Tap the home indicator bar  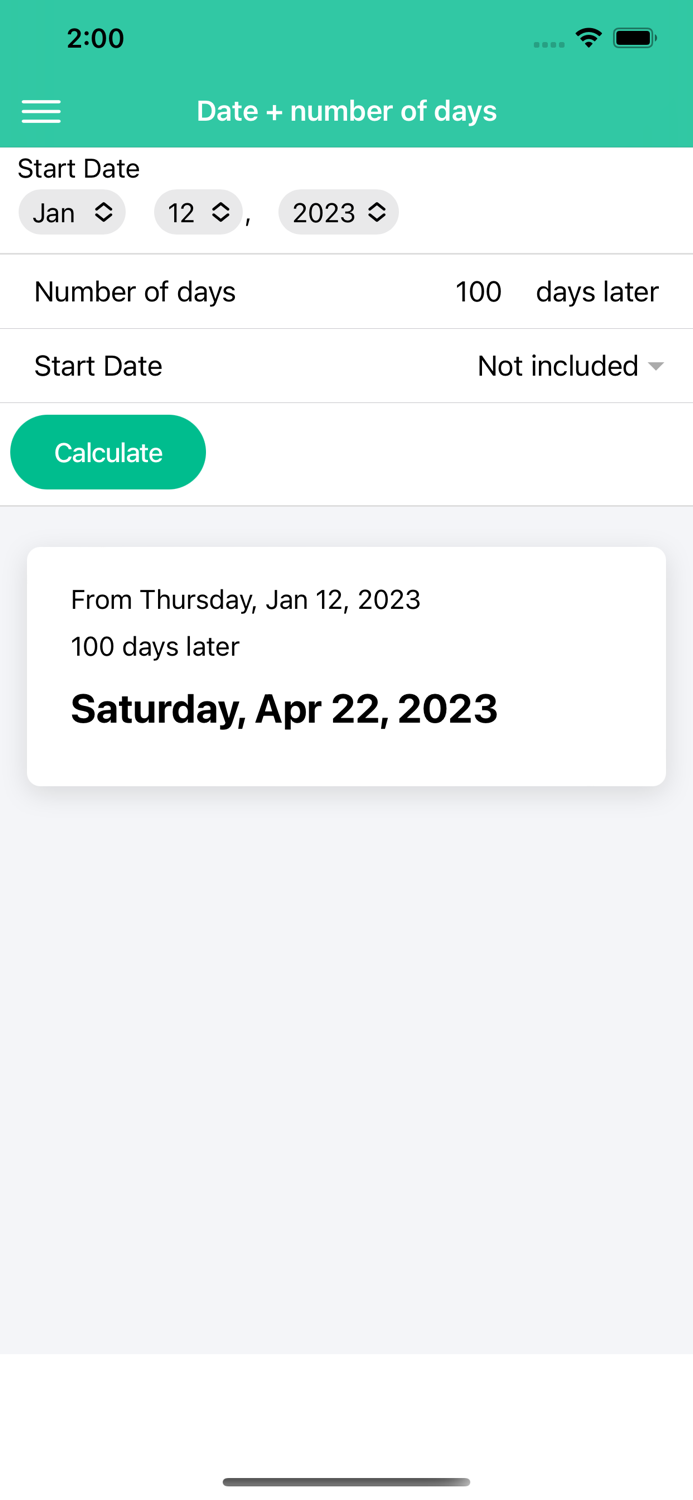pyautogui.click(x=346, y=1482)
